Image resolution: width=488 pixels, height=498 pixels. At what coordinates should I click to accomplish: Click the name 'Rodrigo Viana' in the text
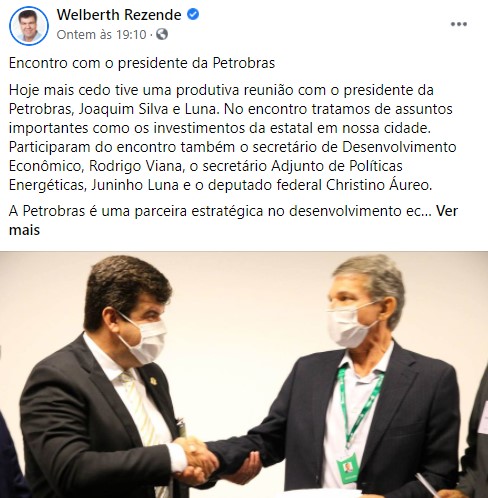[x=135, y=166]
